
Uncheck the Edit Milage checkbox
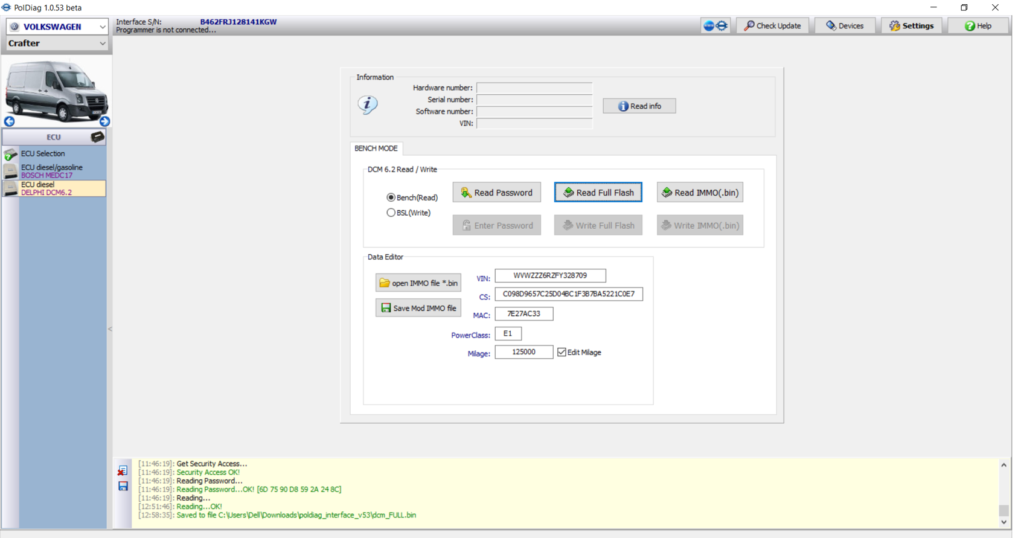562,352
